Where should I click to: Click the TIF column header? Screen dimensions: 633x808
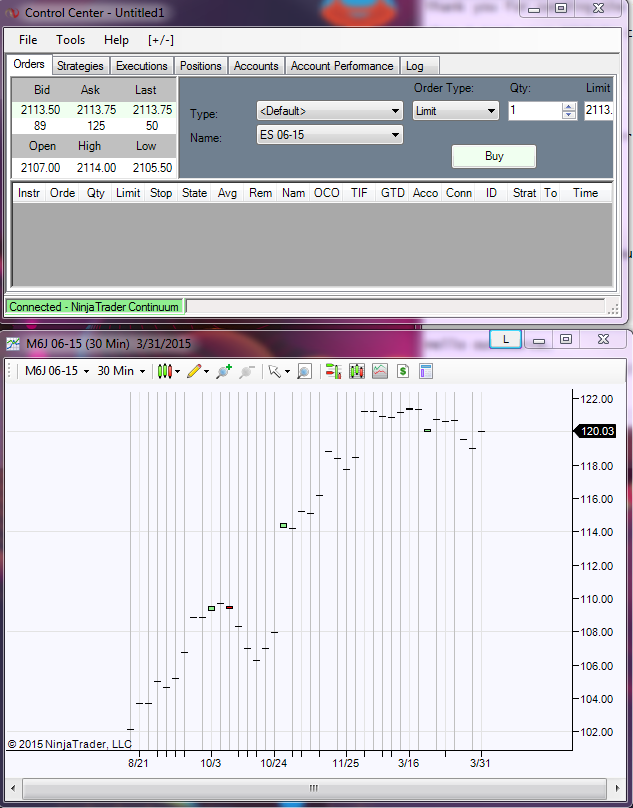tap(359, 193)
